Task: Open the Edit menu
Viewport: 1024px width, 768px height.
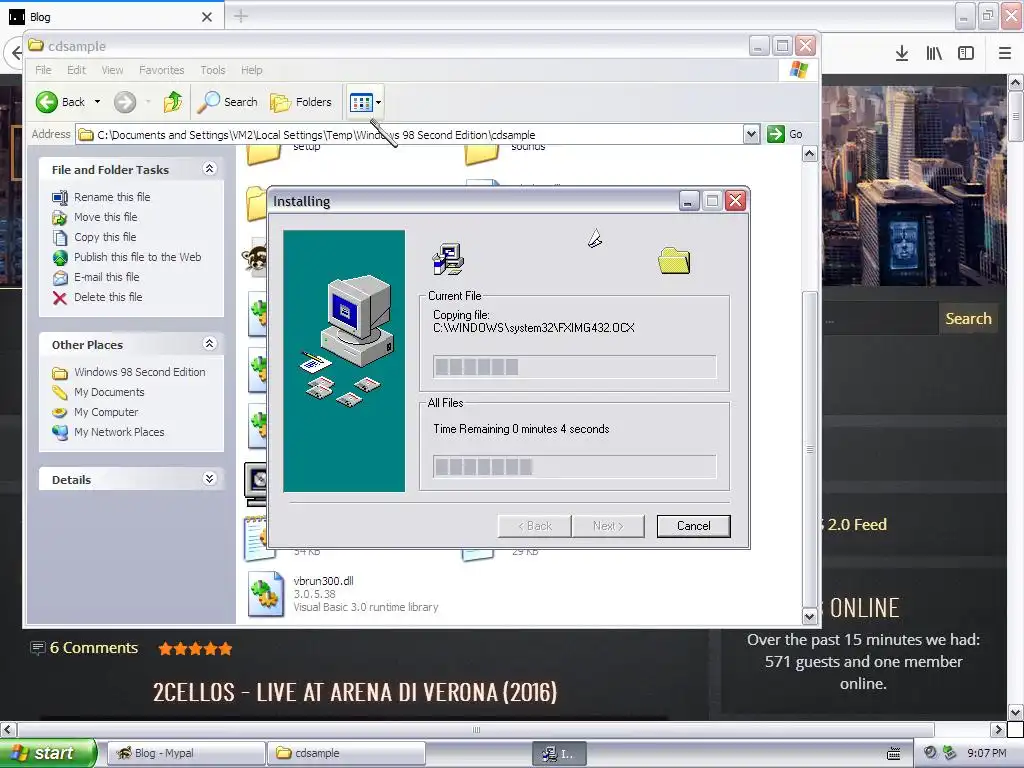Action: tap(76, 70)
